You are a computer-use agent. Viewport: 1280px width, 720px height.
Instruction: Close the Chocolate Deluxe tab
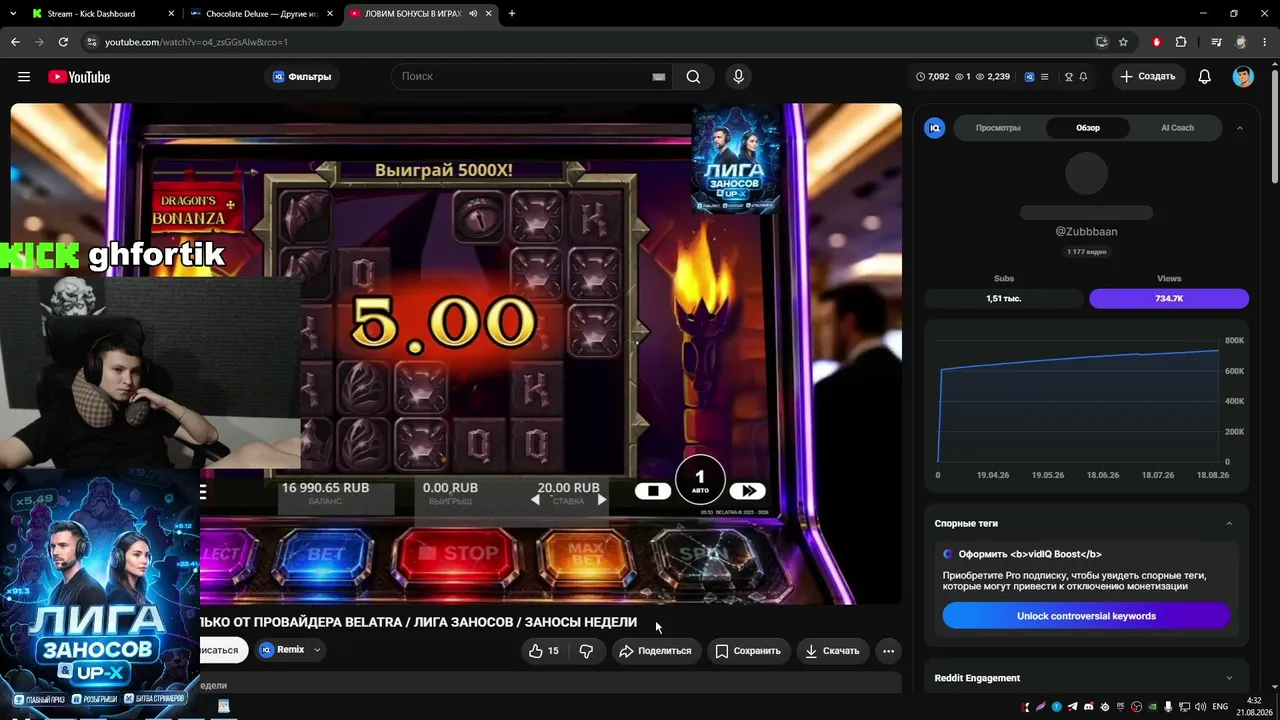330,14
